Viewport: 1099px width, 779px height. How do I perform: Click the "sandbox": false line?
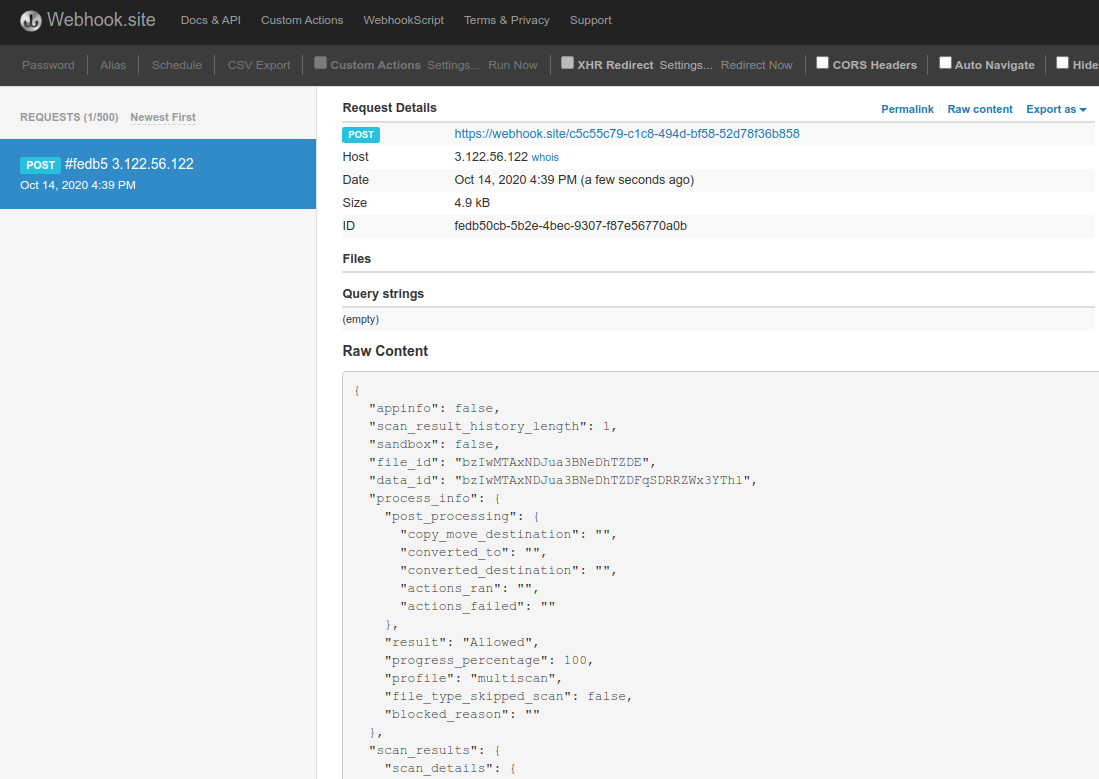(435, 445)
